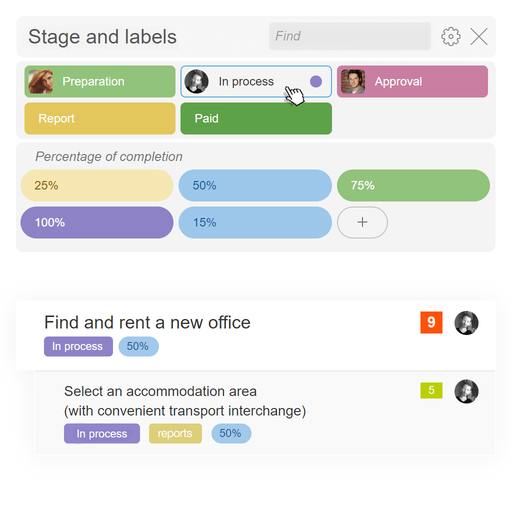
Task: Click the green 5 priority badge
Action: (431, 390)
